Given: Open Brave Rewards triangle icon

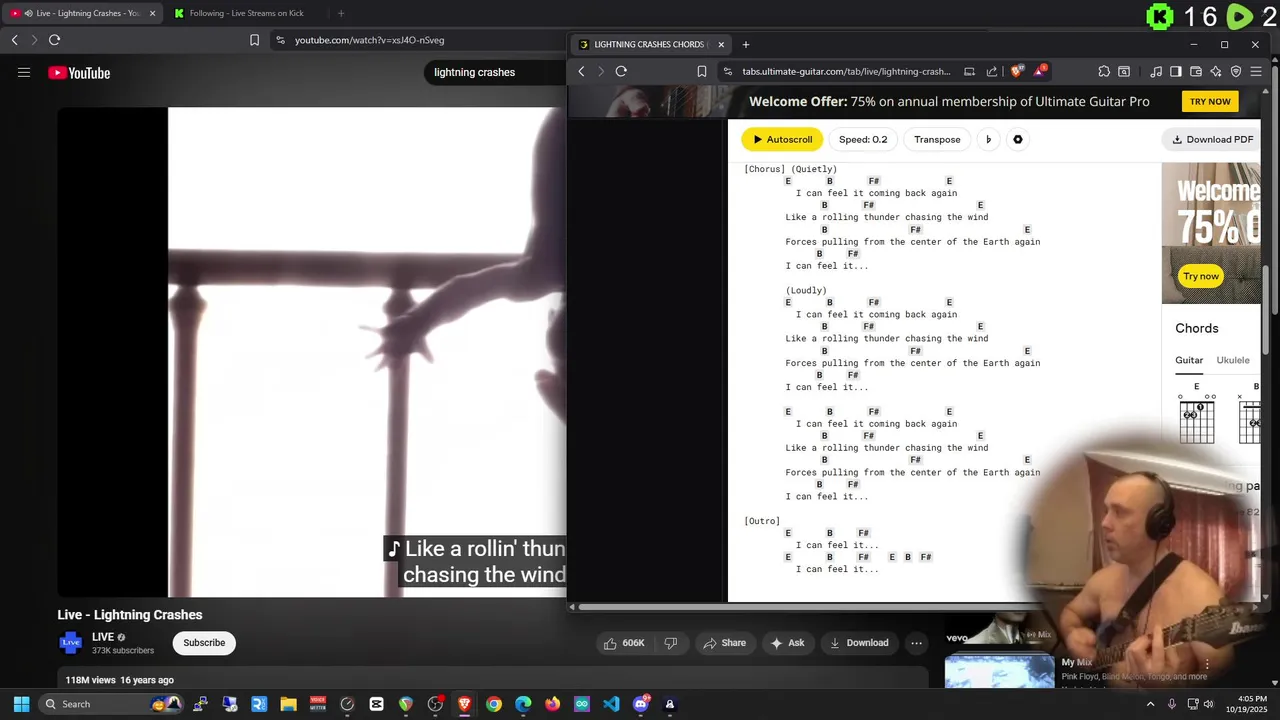Looking at the screenshot, I should pyautogui.click(x=1041, y=71).
